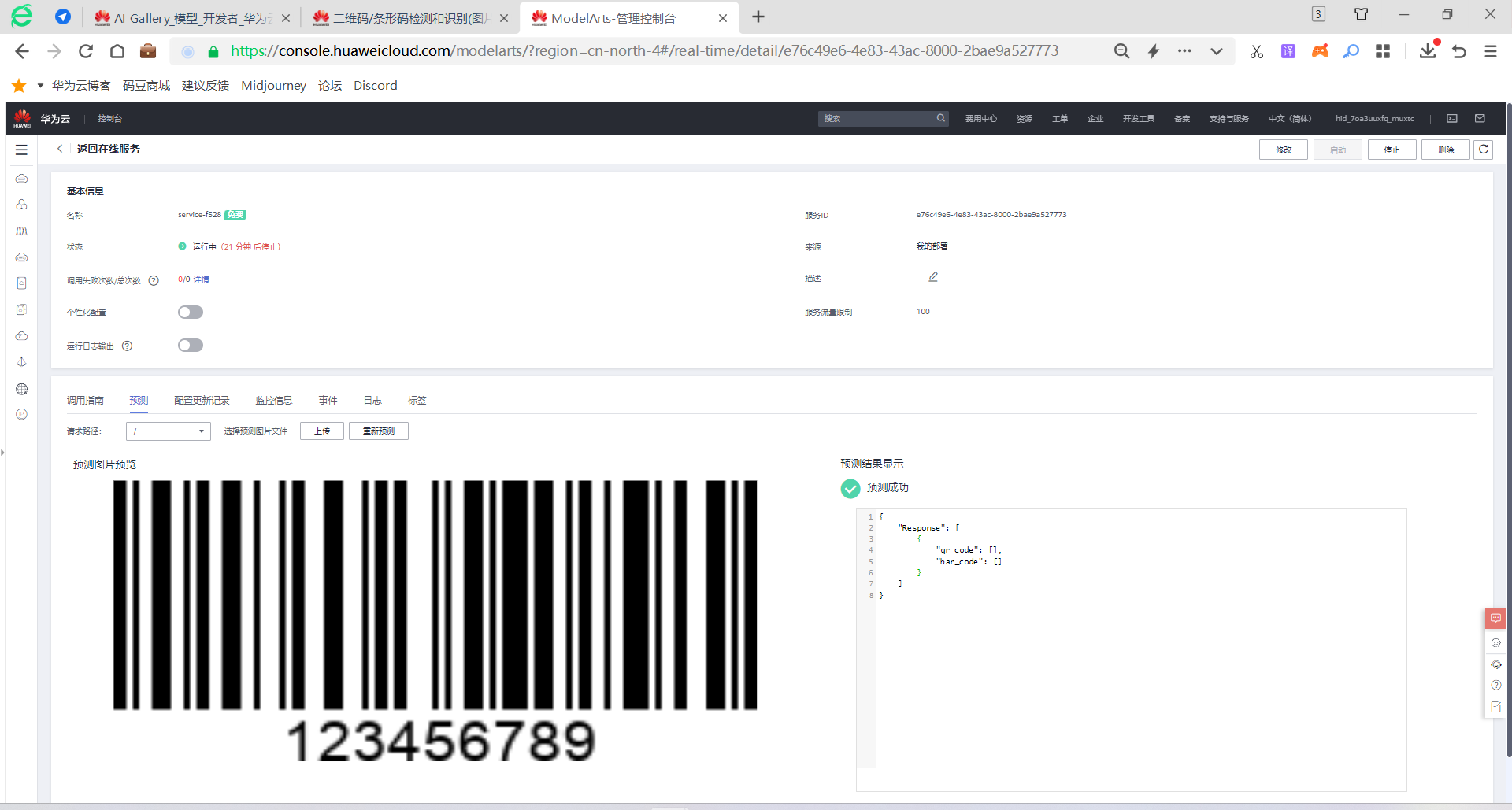Screen dimensions: 1512x810
Task: Click the magnifier icon in console search box
Action: click(940, 118)
